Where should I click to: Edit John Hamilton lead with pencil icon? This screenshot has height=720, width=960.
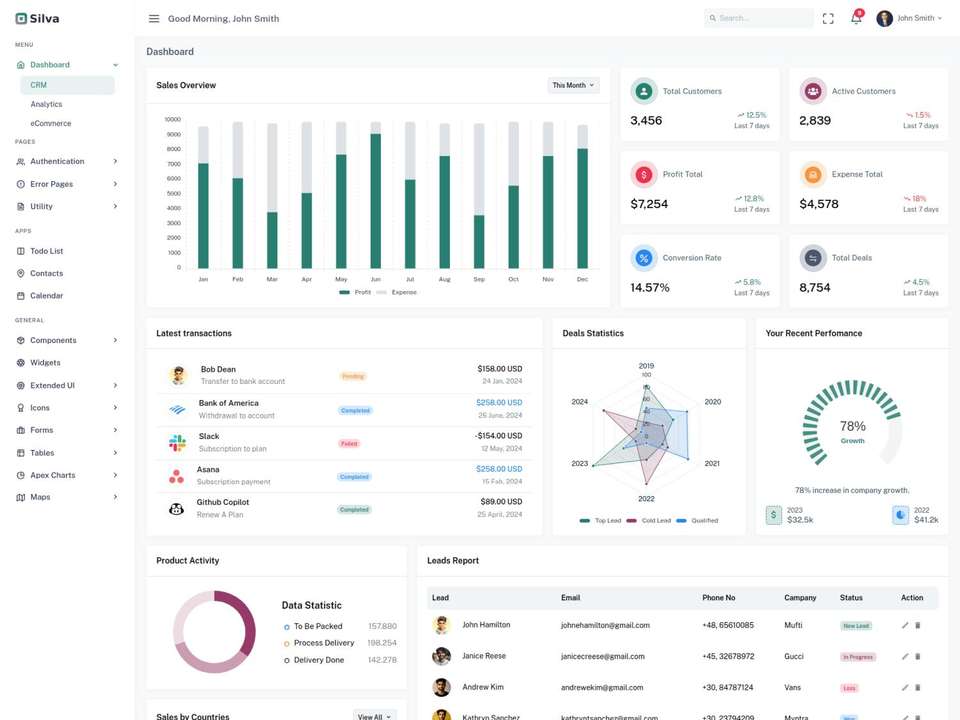[x=905, y=625]
